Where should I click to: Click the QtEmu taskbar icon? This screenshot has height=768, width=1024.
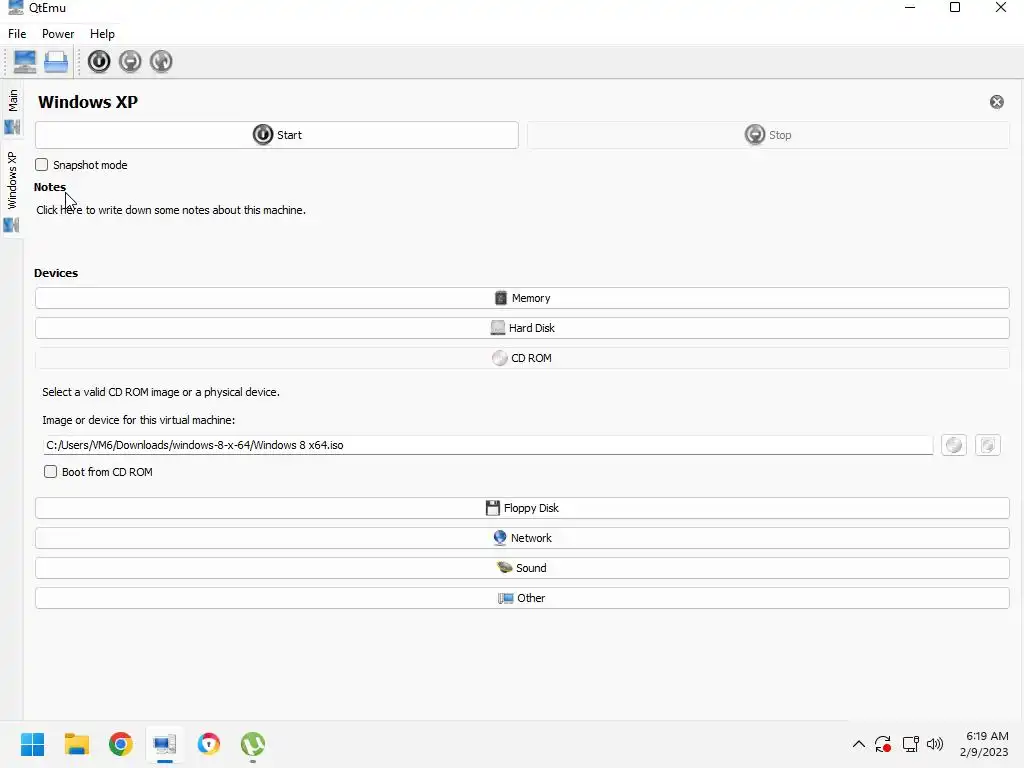pyautogui.click(x=165, y=744)
